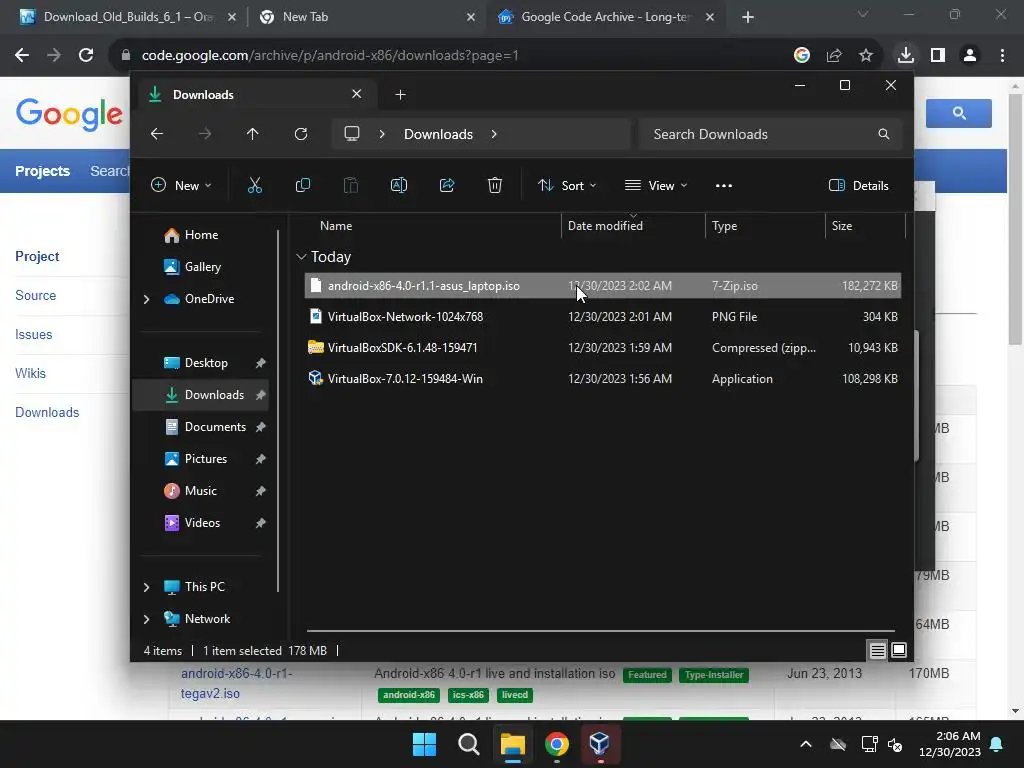Viewport: 1024px width, 768px height.
Task: Show hidden system tray icons
Action: 806,744
